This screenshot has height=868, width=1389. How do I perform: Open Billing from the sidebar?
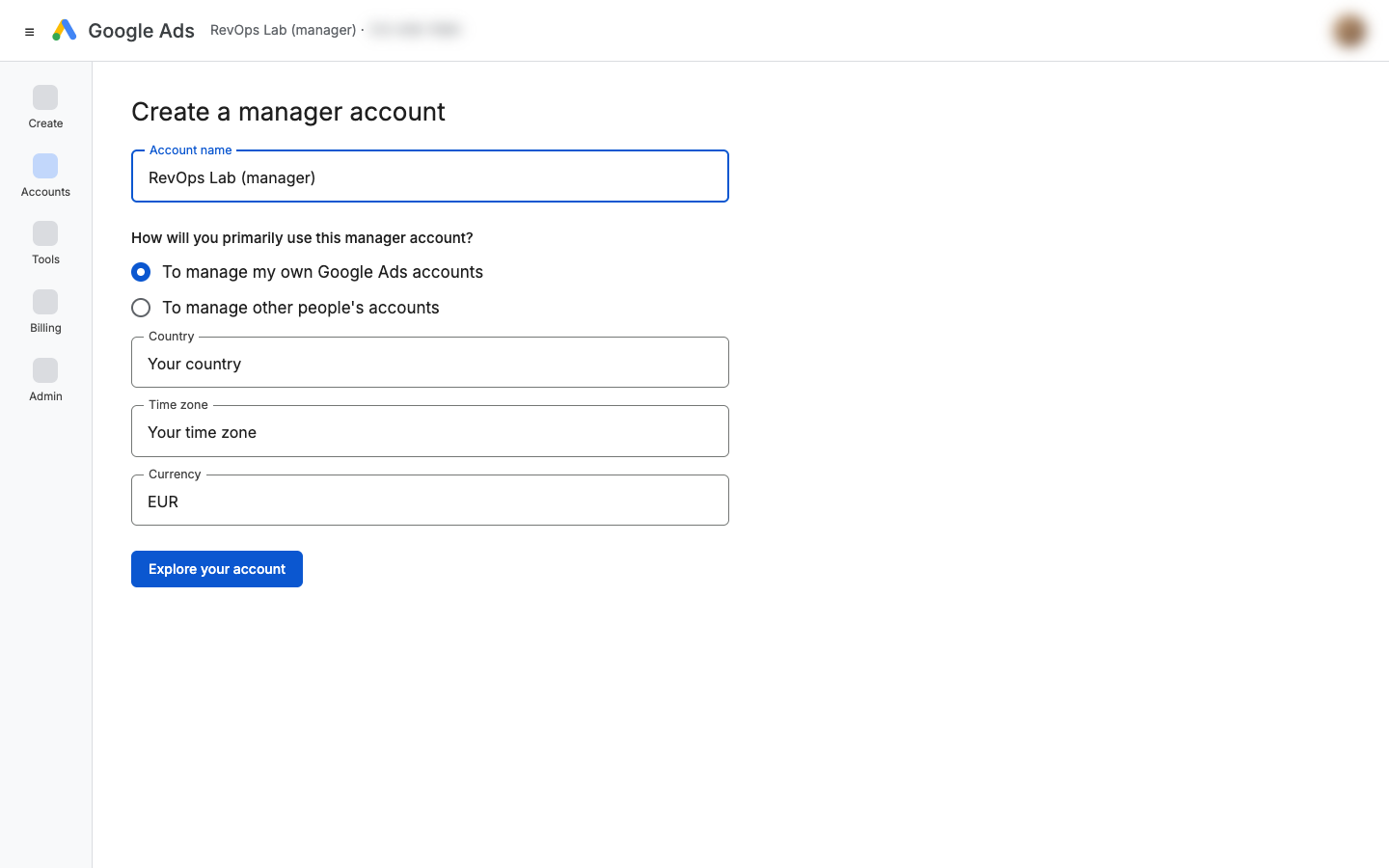click(45, 312)
